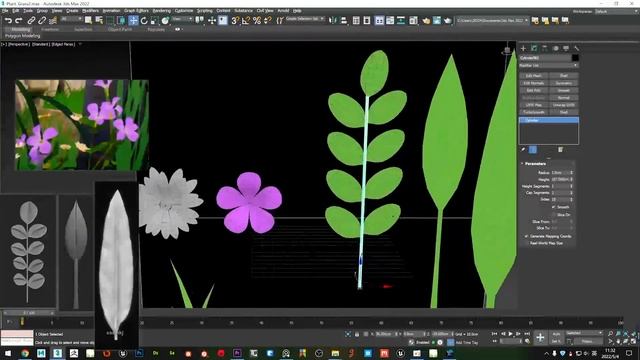Click the Undo arrow icon
This screenshot has width=640, height=360.
coord(8,20)
